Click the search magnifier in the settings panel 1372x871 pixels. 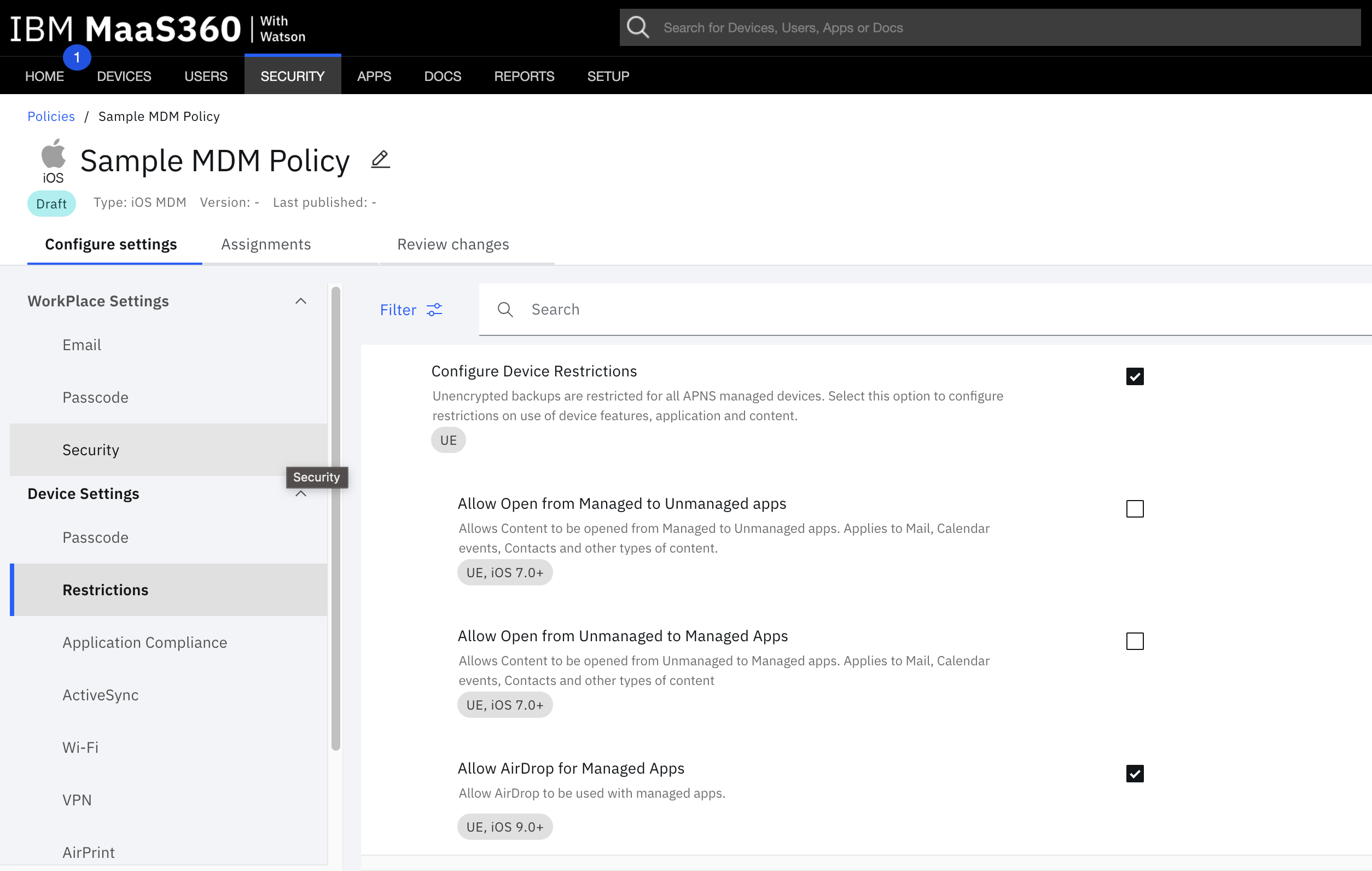tap(505, 309)
